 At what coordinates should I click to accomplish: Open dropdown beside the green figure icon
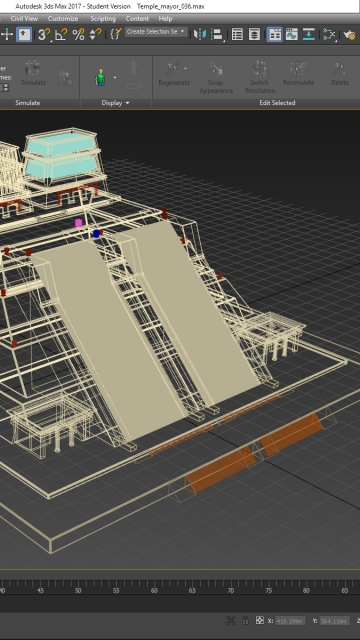point(115,77)
